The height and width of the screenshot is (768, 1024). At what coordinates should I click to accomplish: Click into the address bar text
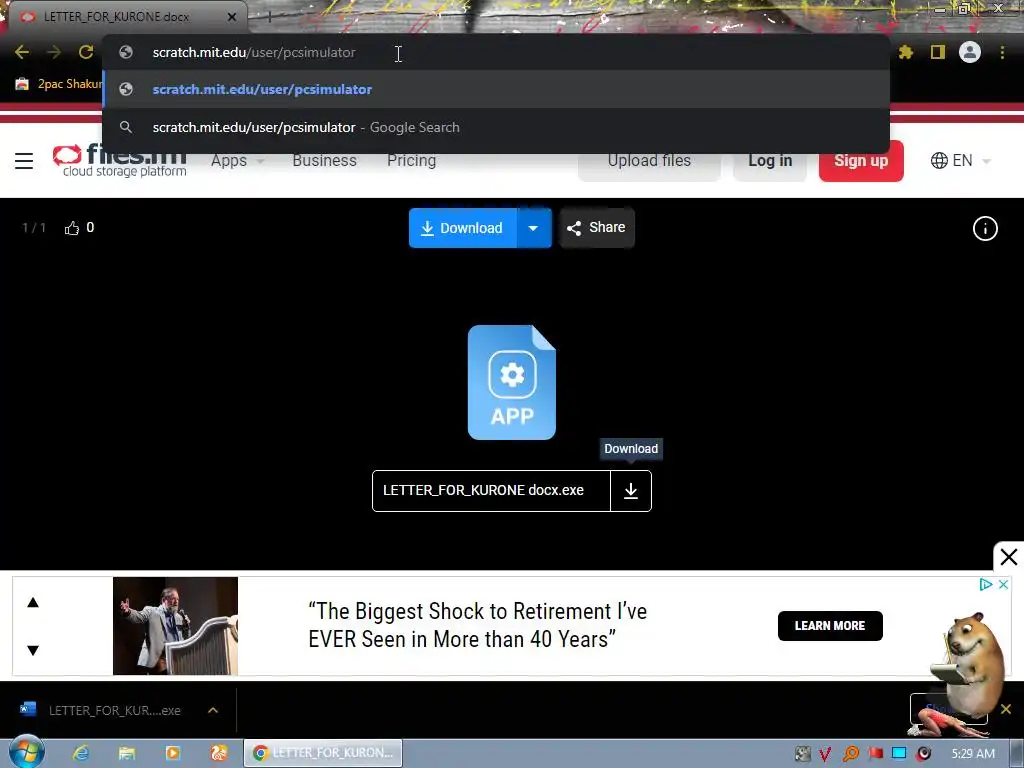click(254, 52)
